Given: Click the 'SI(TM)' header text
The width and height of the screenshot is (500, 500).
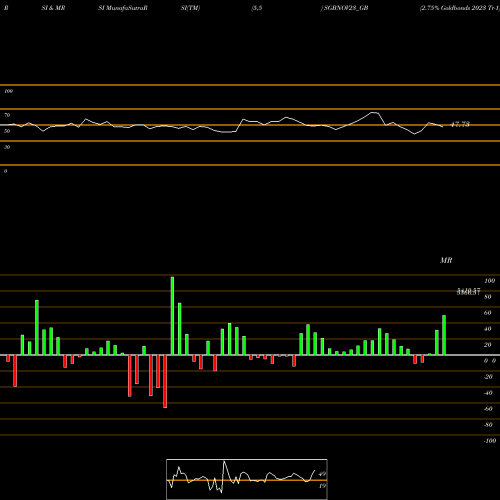Looking at the screenshot, I should [x=190, y=8].
